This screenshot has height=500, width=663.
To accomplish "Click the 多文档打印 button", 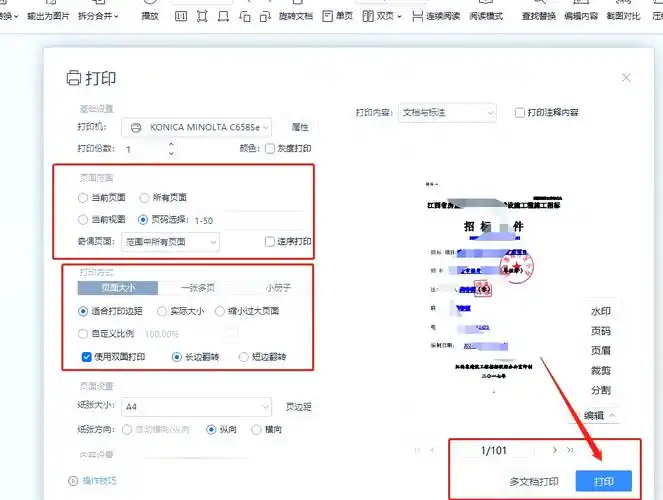I will 534,481.
